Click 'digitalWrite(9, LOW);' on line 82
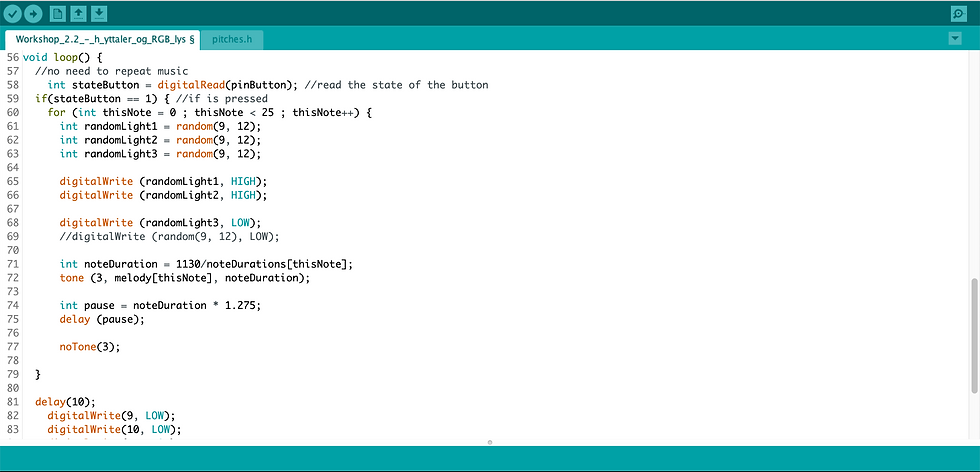The width and height of the screenshot is (980, 472). click(x=111, y=415)
